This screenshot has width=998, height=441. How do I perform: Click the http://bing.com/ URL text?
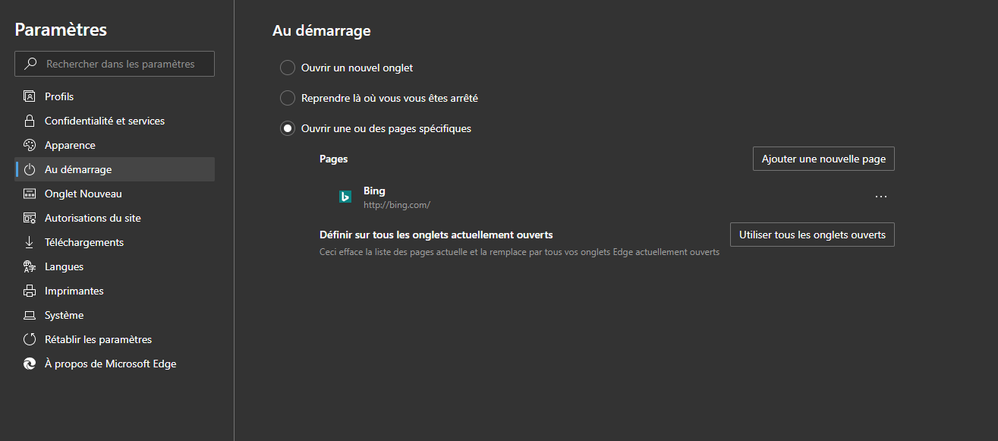click(397, 205)
